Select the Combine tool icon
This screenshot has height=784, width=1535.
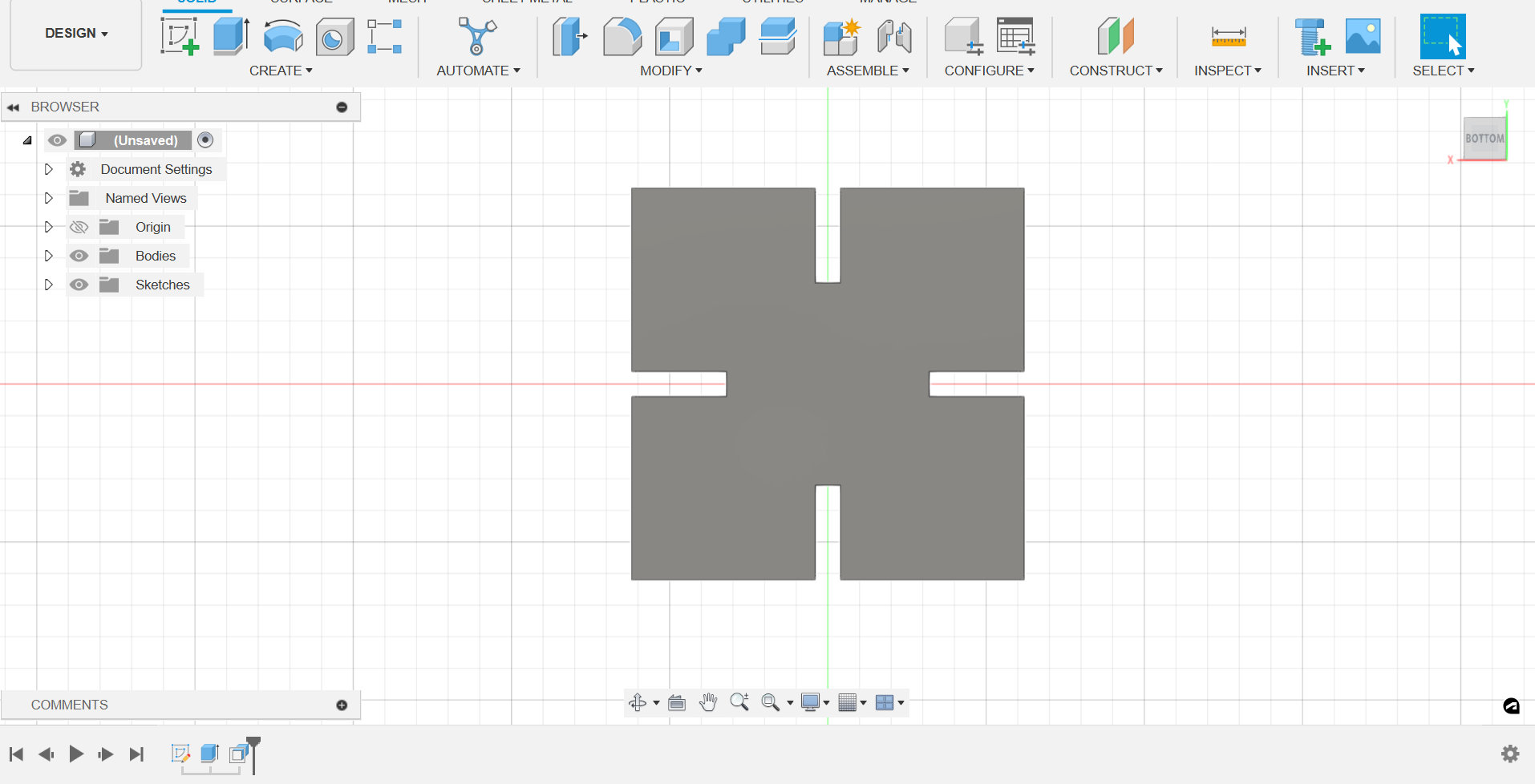click(x=726, y=36)
